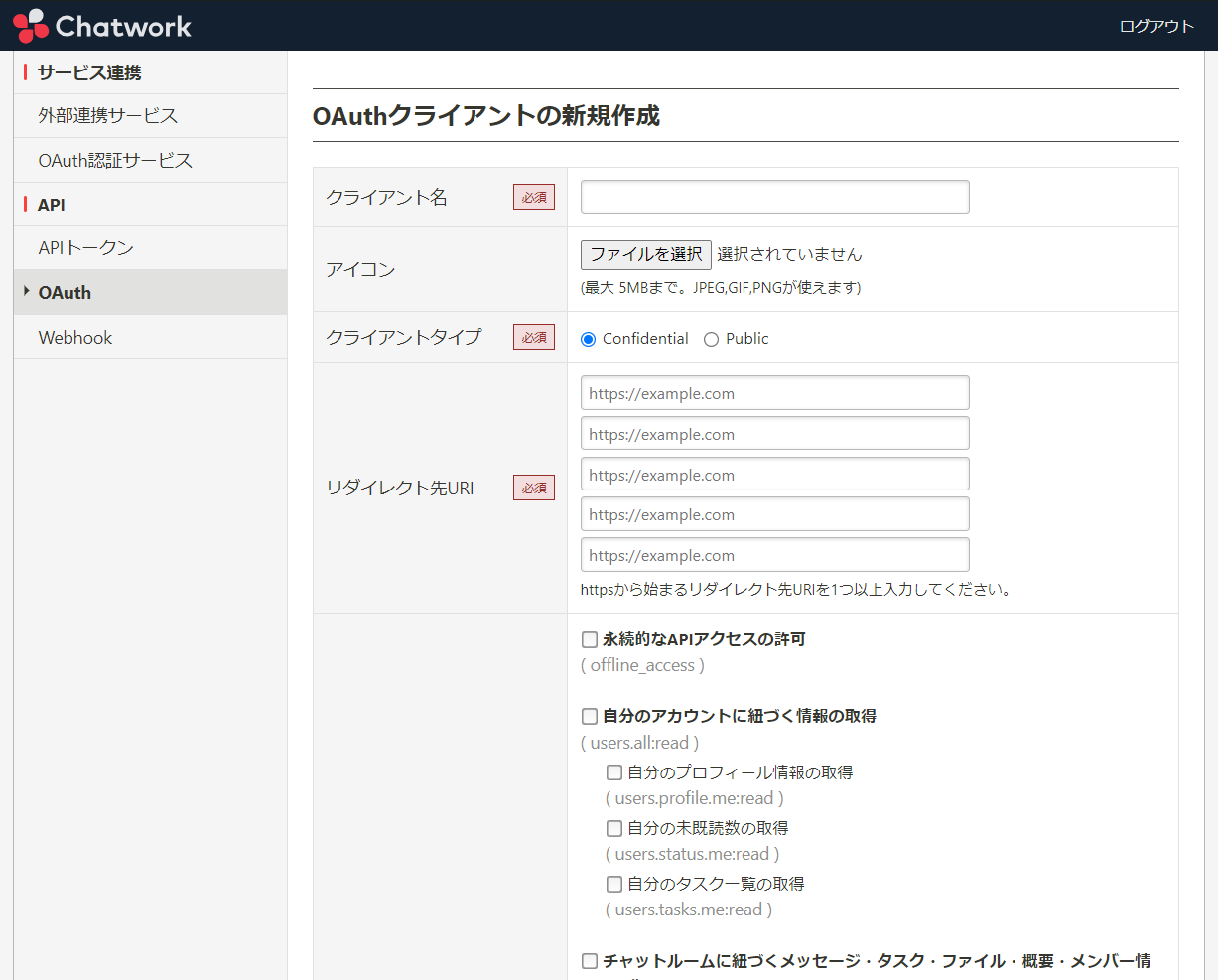
Task: Open OAuth認証サービス in the sidebar
Action: point(150,160)
